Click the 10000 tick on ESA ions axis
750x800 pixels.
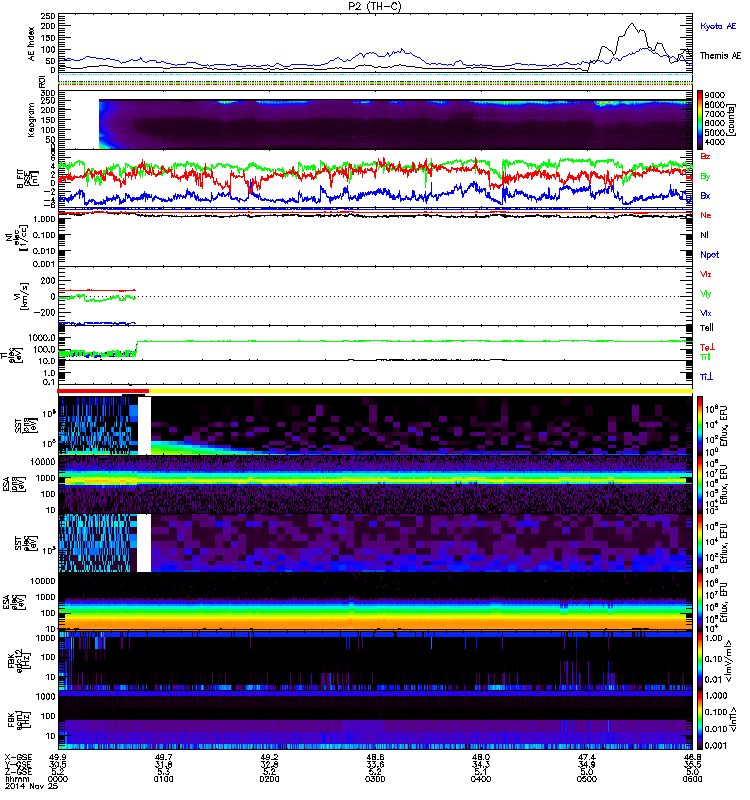pyautogui.click(x=43, y=462)
